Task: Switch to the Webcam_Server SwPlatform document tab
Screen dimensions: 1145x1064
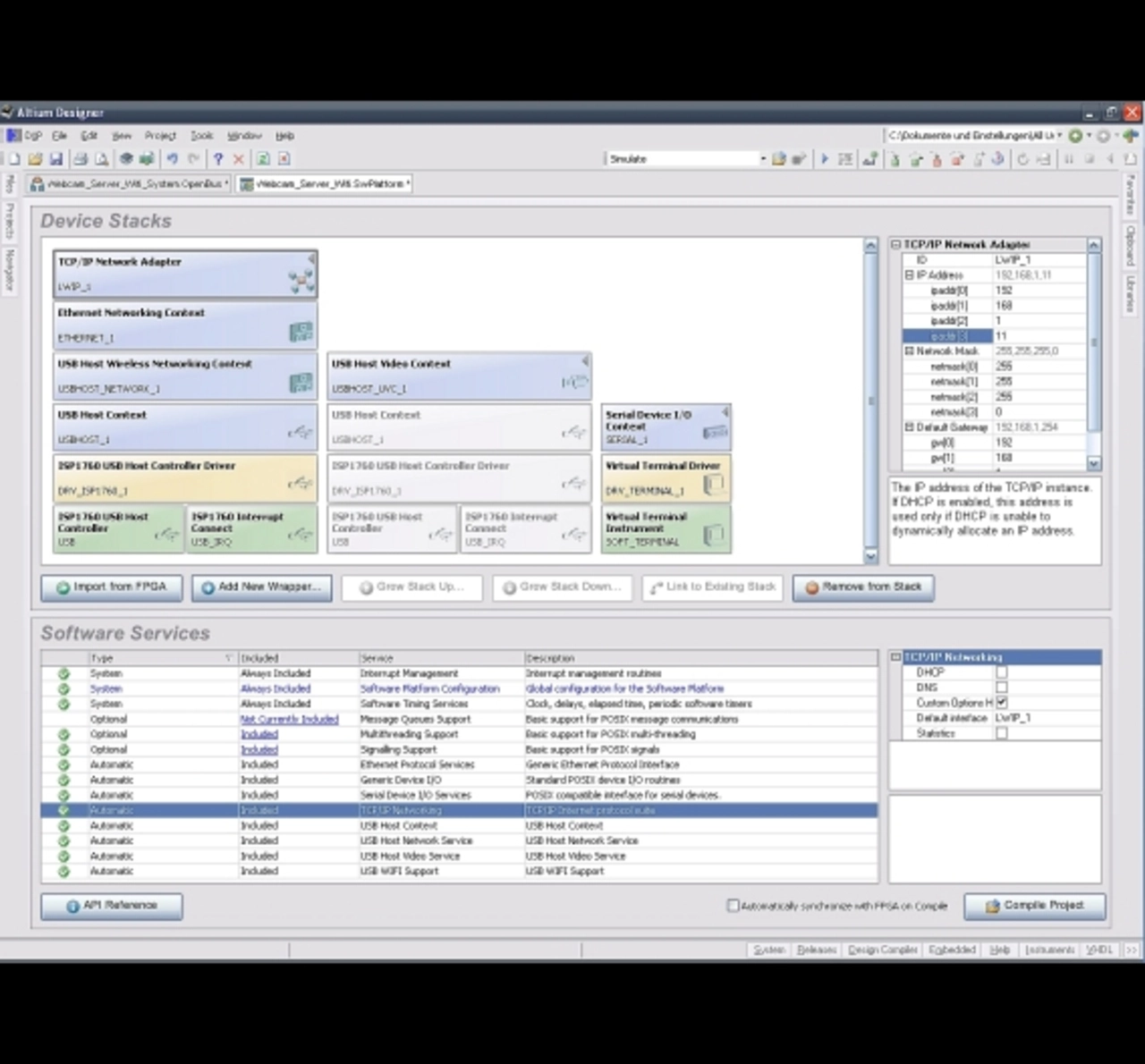Action: 326,184
